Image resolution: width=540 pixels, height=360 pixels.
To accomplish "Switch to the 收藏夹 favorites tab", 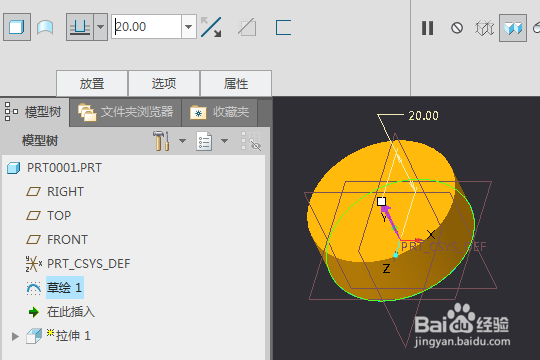I will [220, 112].
